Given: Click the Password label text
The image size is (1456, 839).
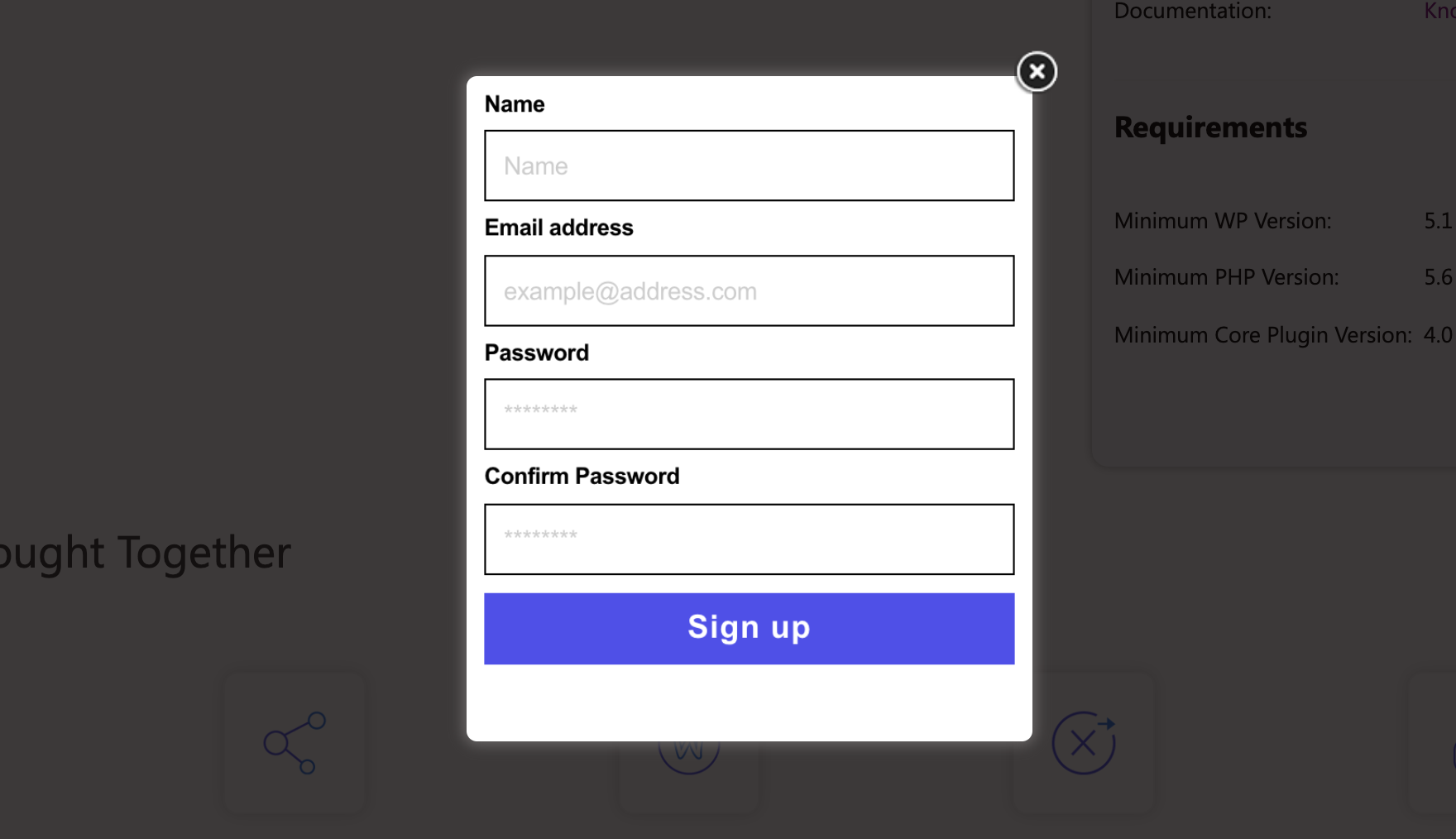Looking at the screenshot, I should [537, 352].
